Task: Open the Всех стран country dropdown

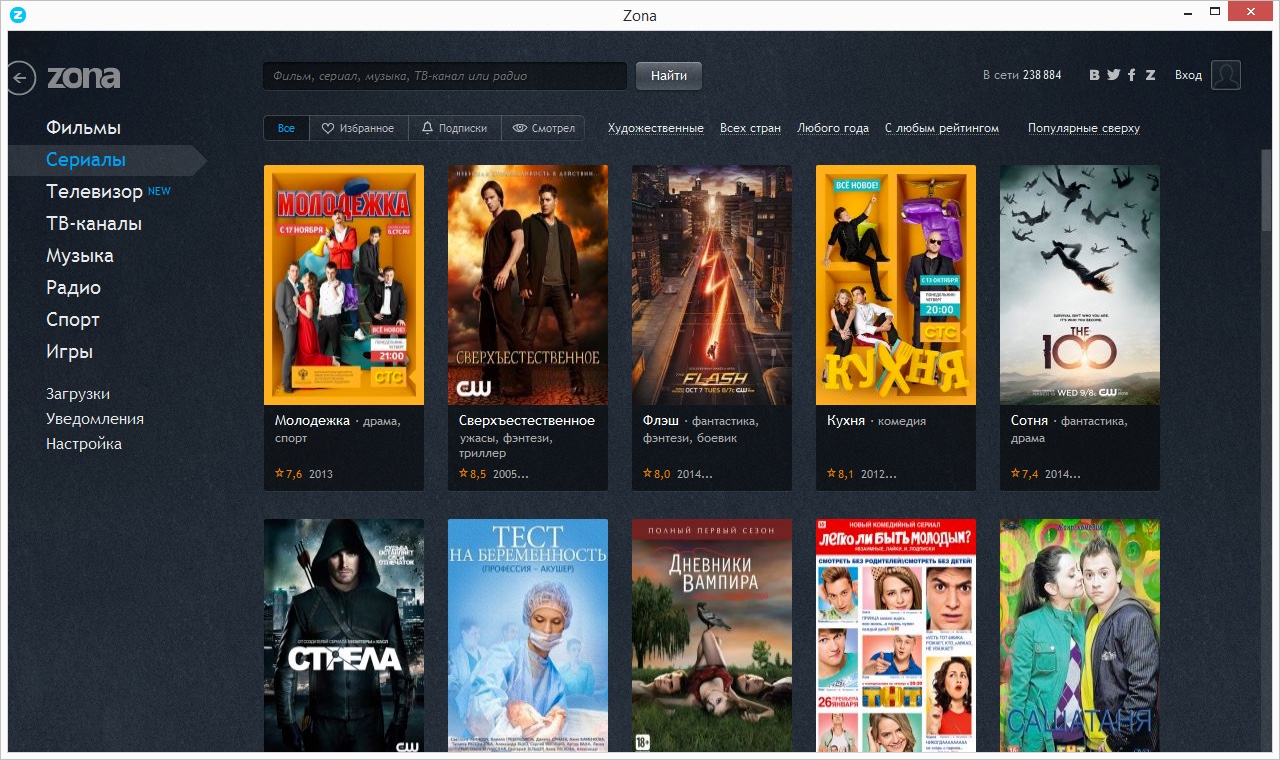Action: tap(750, 128)
